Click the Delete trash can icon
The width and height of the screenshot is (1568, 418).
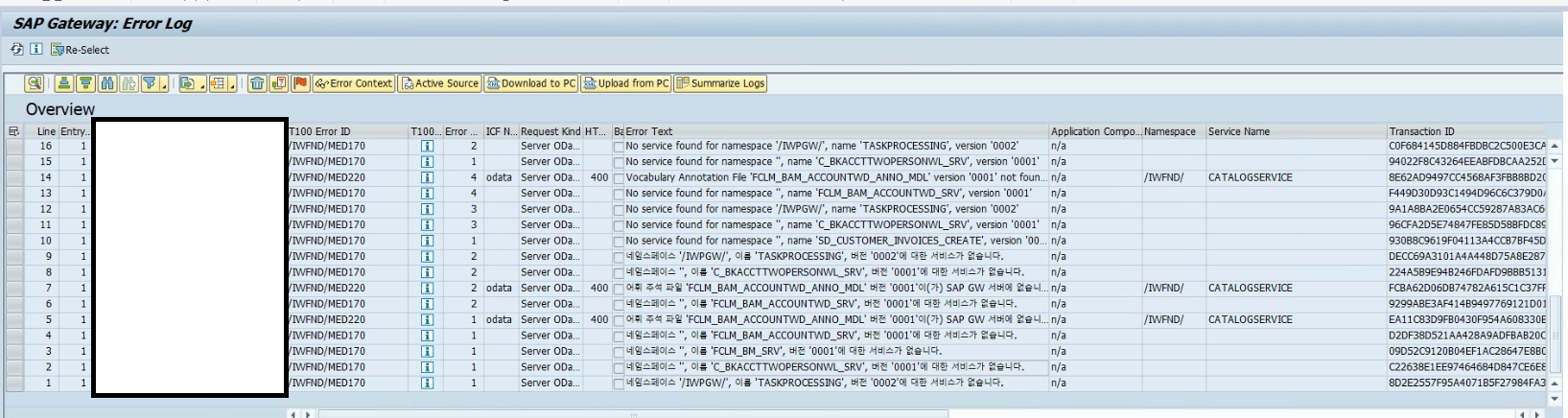[257, 83]
